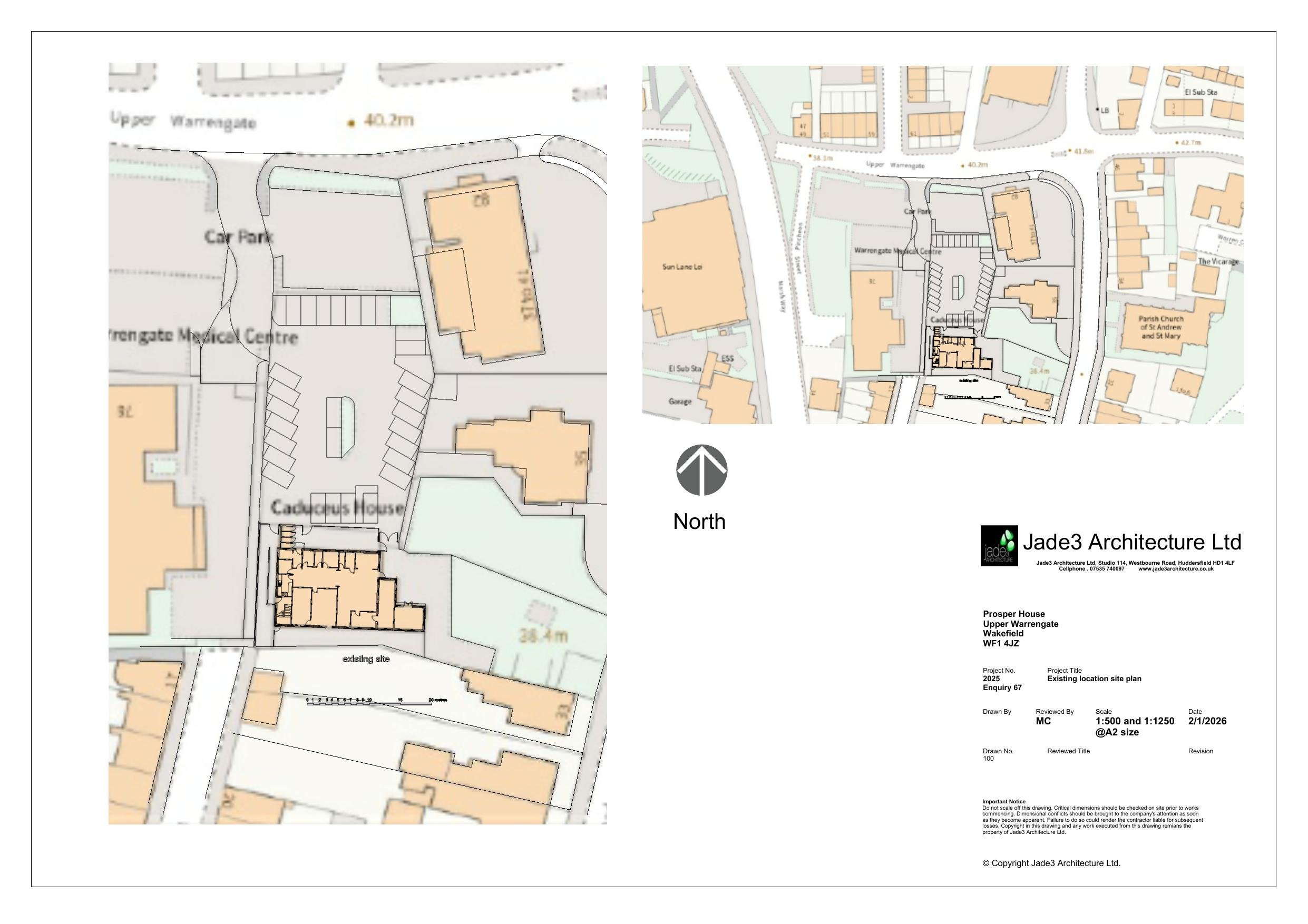1308x924 pixels.
Task: Click the www.jade3architecture.co.uk website address
Action: [x=1175, y=569]
